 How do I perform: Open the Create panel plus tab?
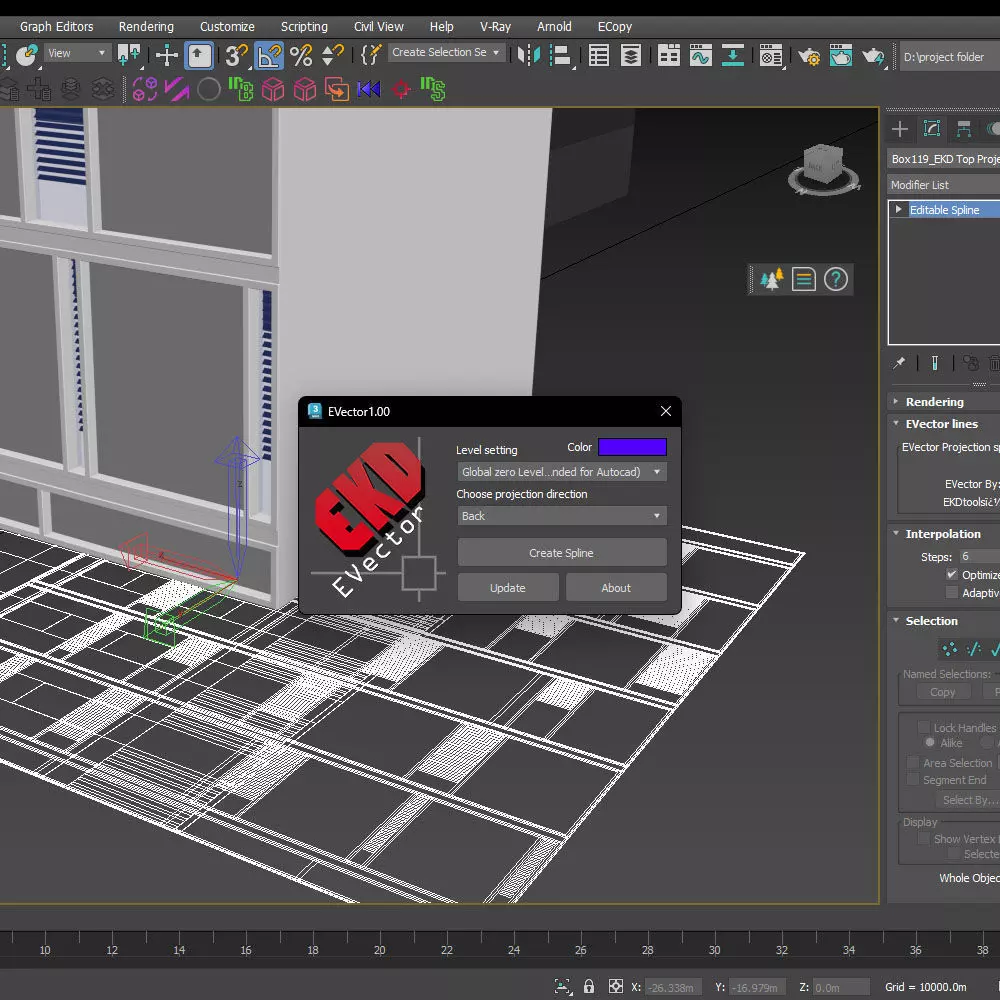900,129
